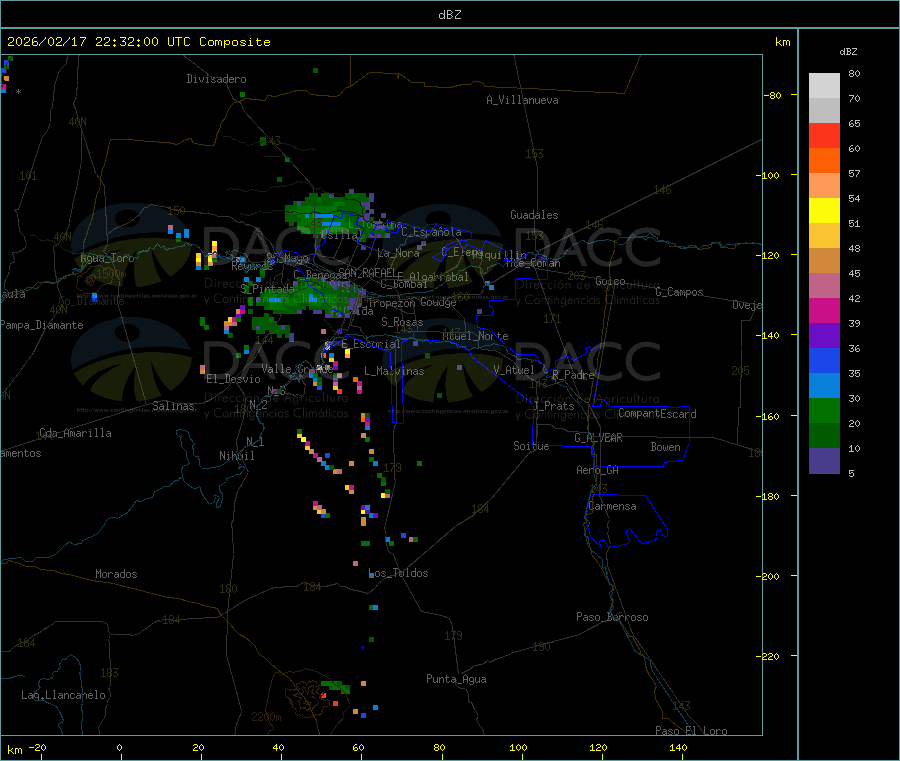Select the Bowen map label
900x761 pixels.
666,447
